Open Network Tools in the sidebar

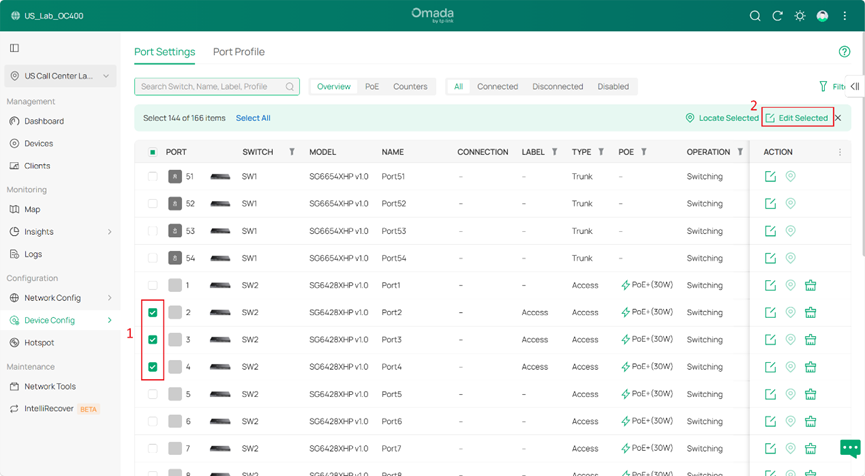(50, 387)
